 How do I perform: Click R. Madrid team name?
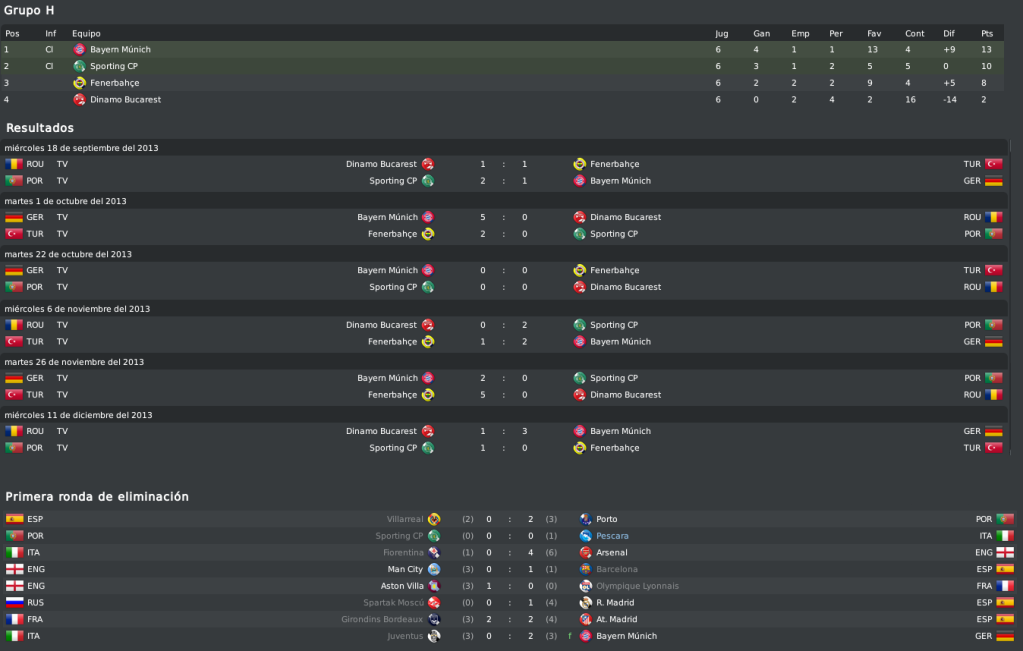point(615,603)
